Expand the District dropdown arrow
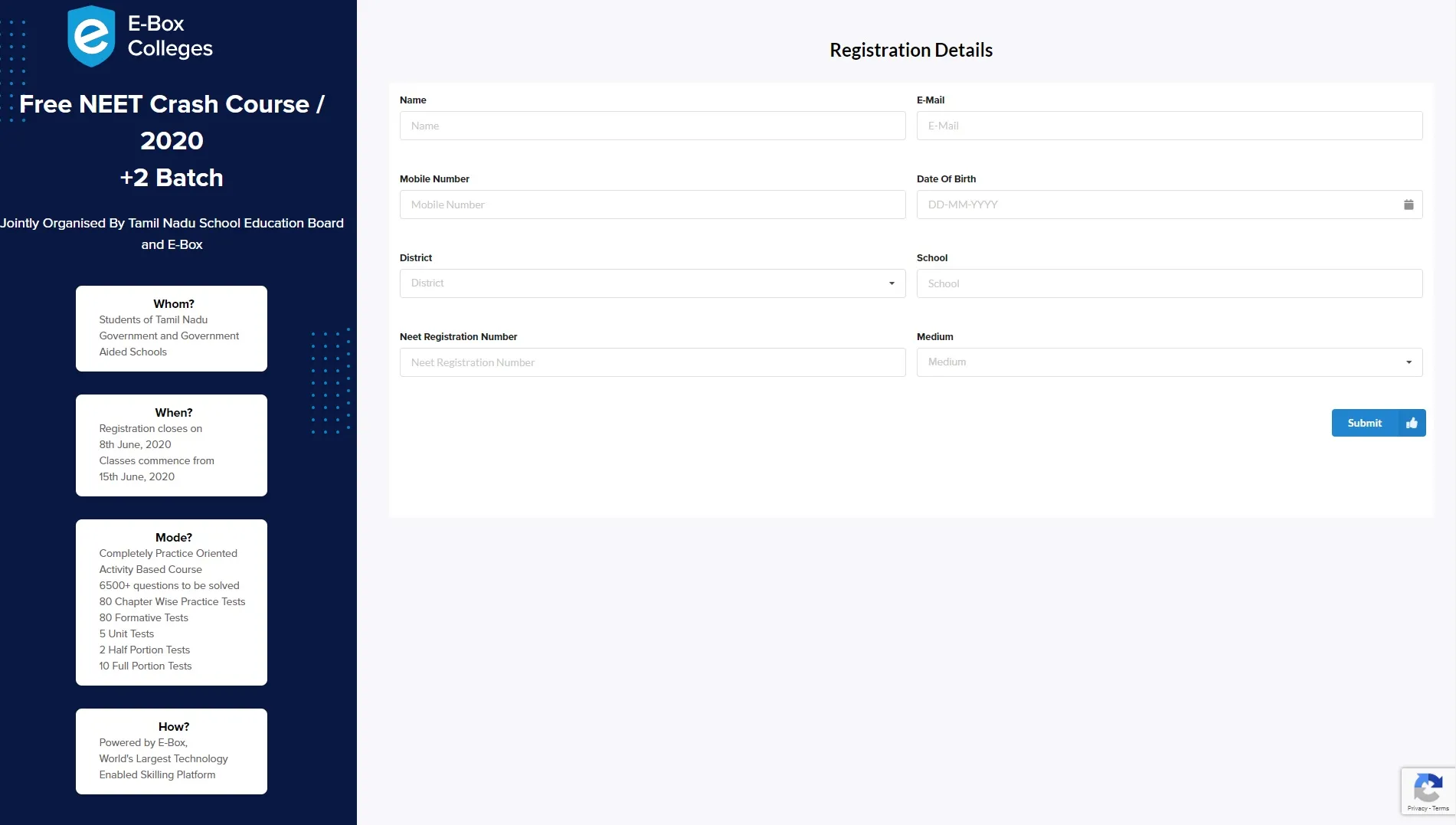Image resolution: width=1456 pixels, height=825 pixels. click(x=892, y=283)
